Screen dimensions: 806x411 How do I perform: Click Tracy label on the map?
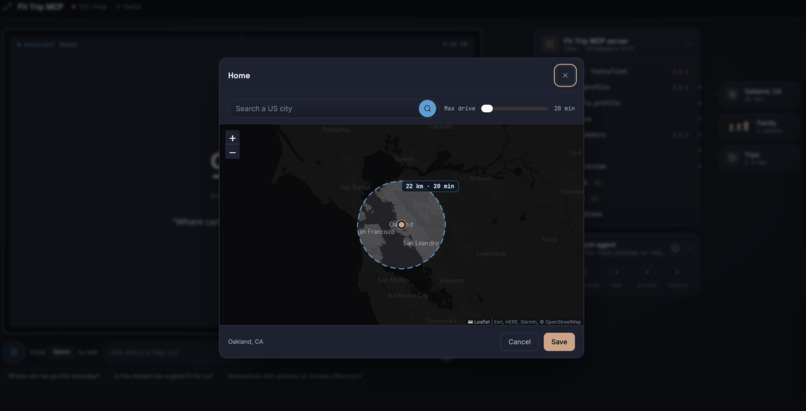coord(549,239)
